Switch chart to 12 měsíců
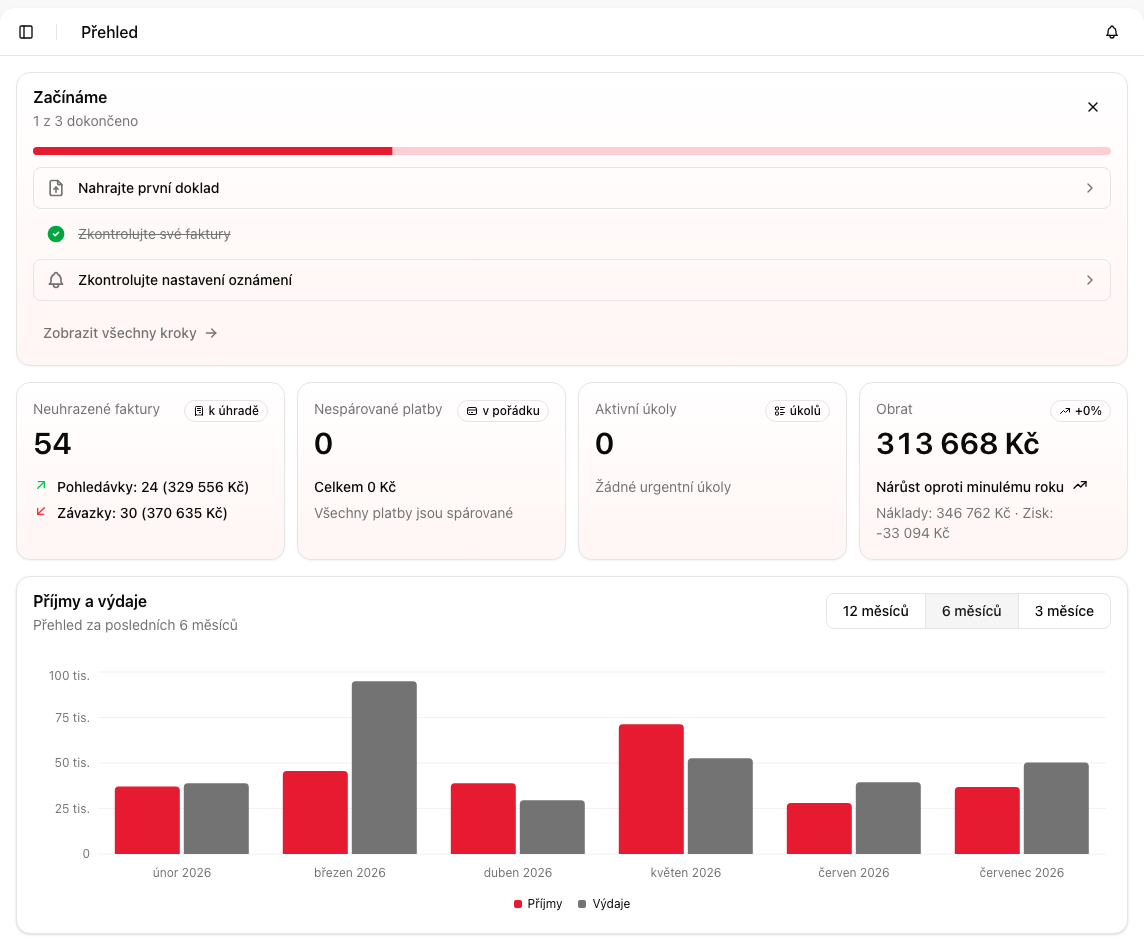This screenshot has height=944, width=1144. (x=876, y=611)
